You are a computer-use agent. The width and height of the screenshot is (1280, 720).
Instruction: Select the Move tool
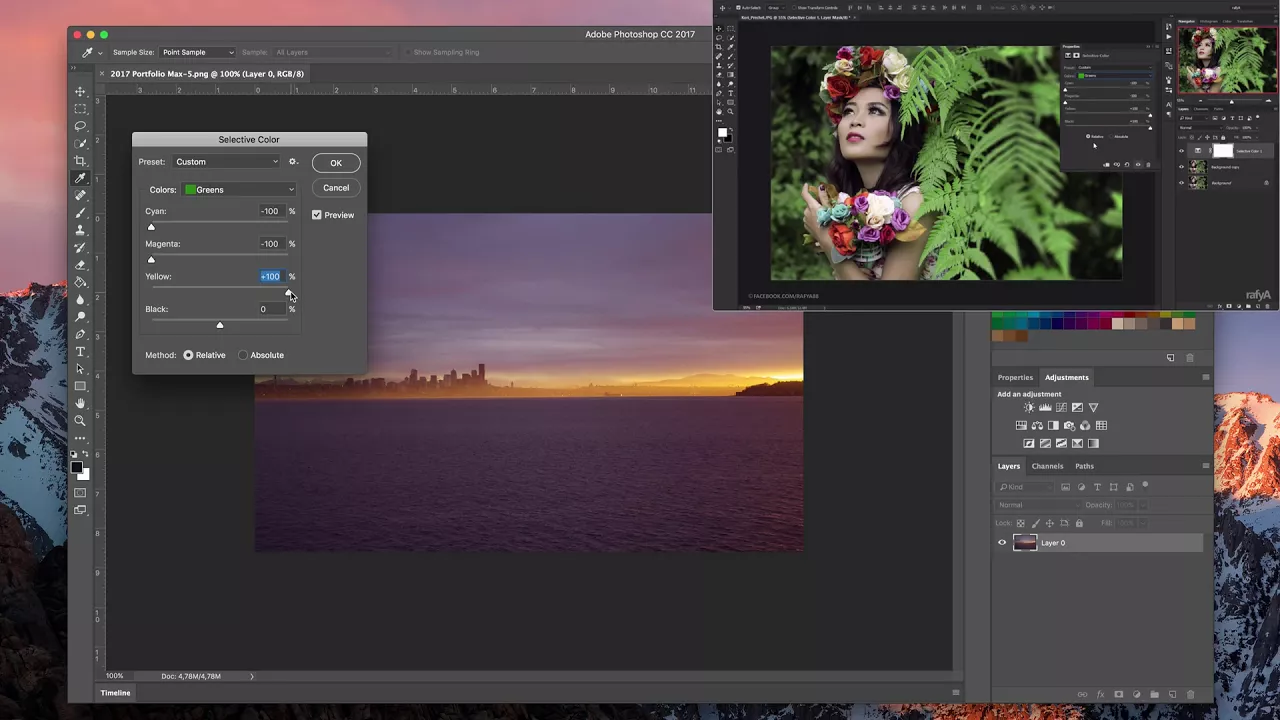click(x=80, y=91)
